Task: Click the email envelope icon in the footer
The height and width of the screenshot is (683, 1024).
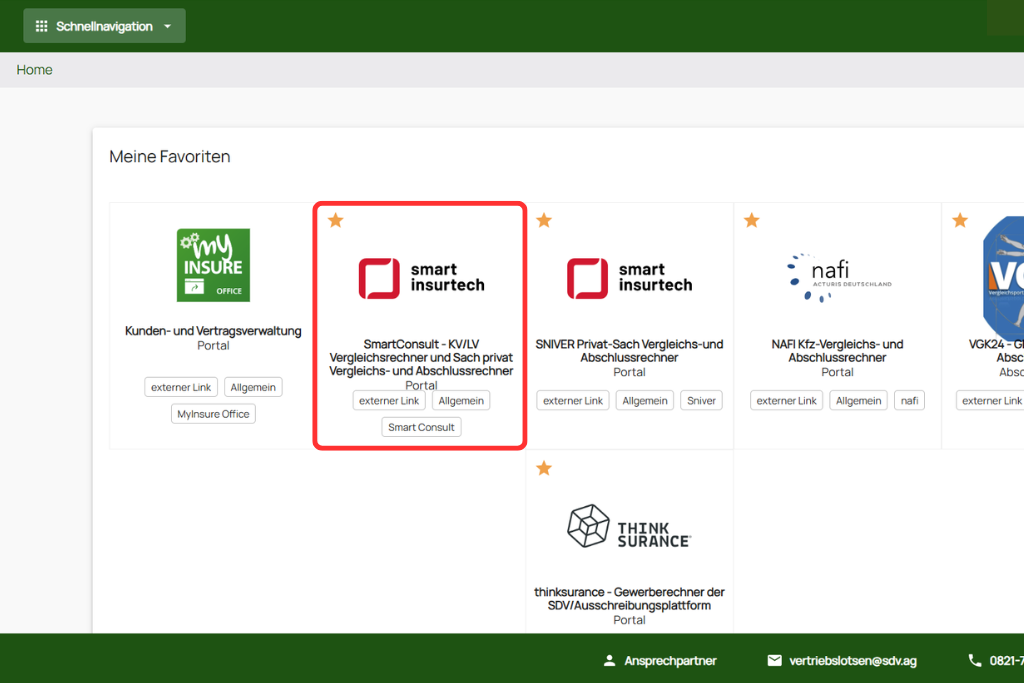Action: click(774, 661)
